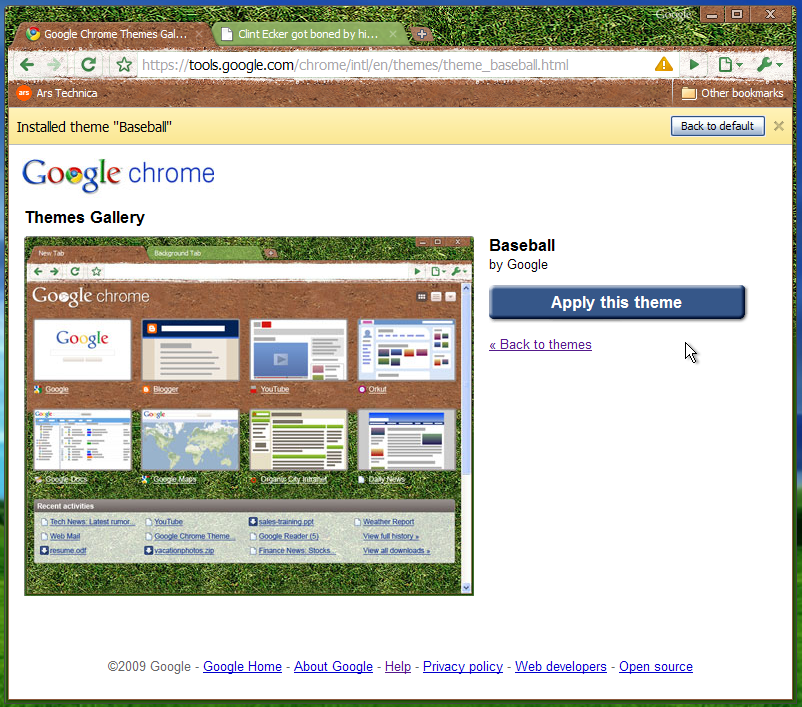
Task: Select the Google Chrome Themes Gallery tab
Action: coord(115,34)
